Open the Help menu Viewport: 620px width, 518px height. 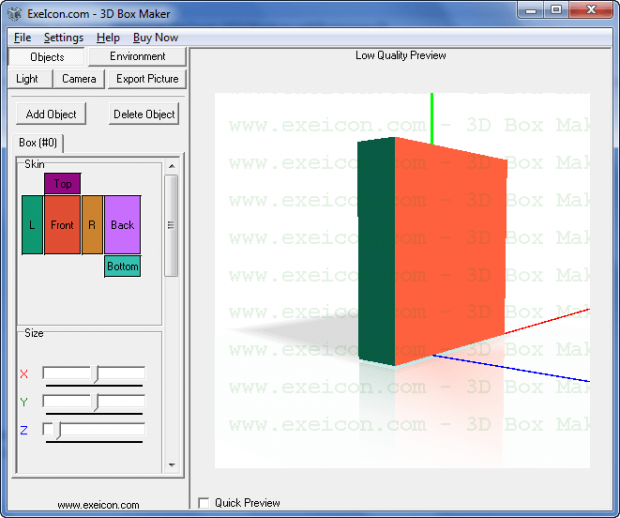pos(108,37)
